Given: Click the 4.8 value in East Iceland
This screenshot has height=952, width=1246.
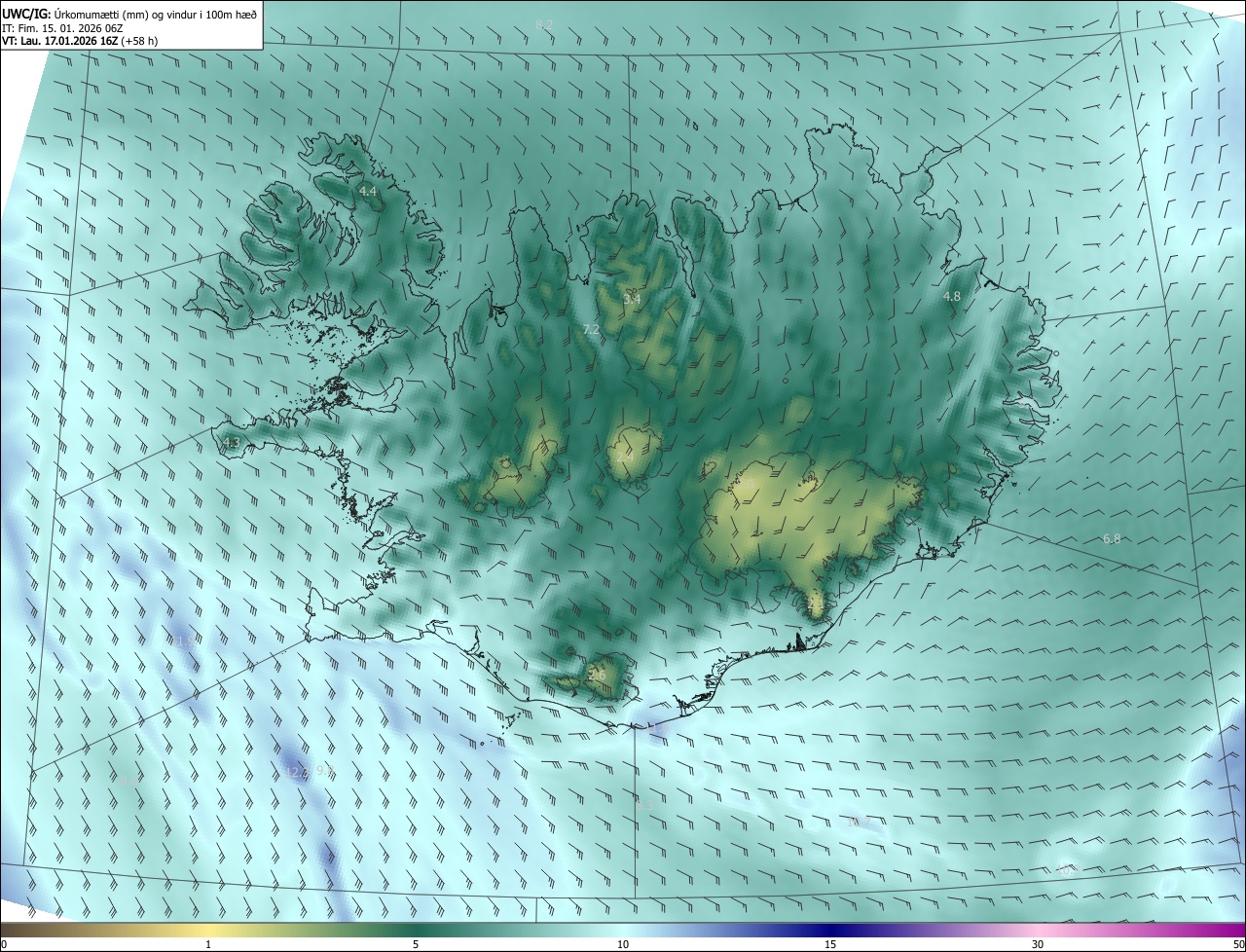Looking at the screenshot, I should point(952,296).
